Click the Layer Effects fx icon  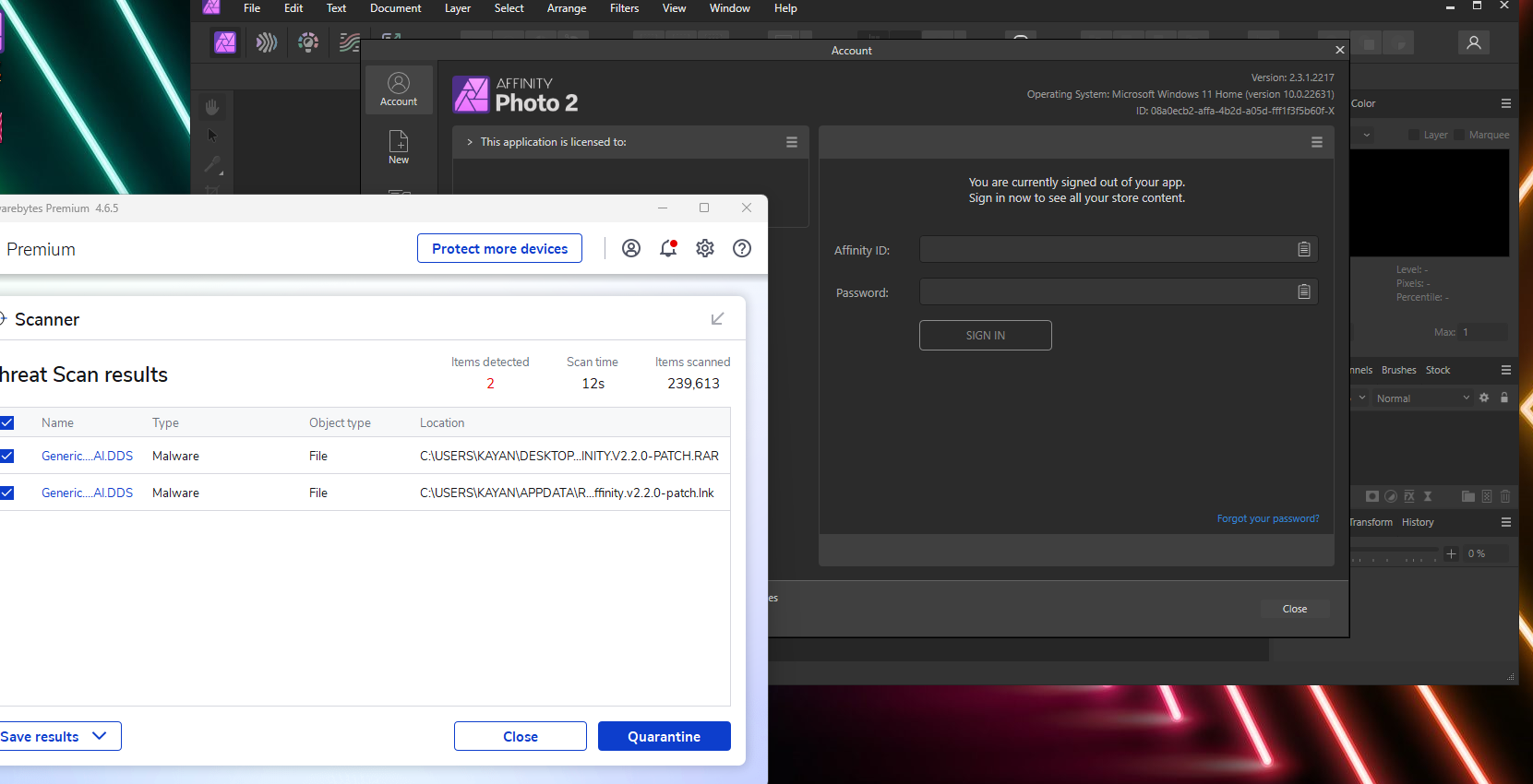coord(1409,496)
